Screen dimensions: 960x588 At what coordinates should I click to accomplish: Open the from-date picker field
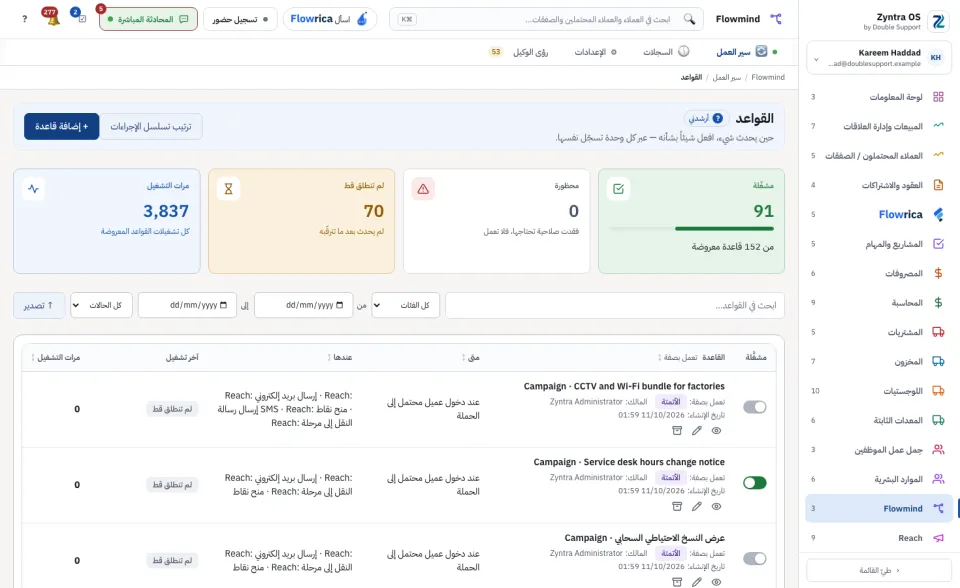pos(304,305)
